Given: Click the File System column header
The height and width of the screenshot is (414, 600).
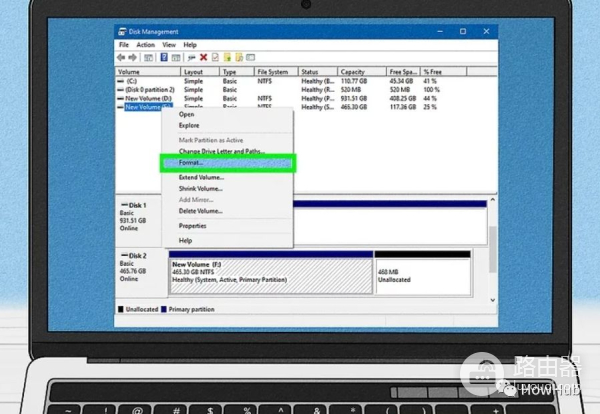Looking at the screenshot, I should pos(272,72).
